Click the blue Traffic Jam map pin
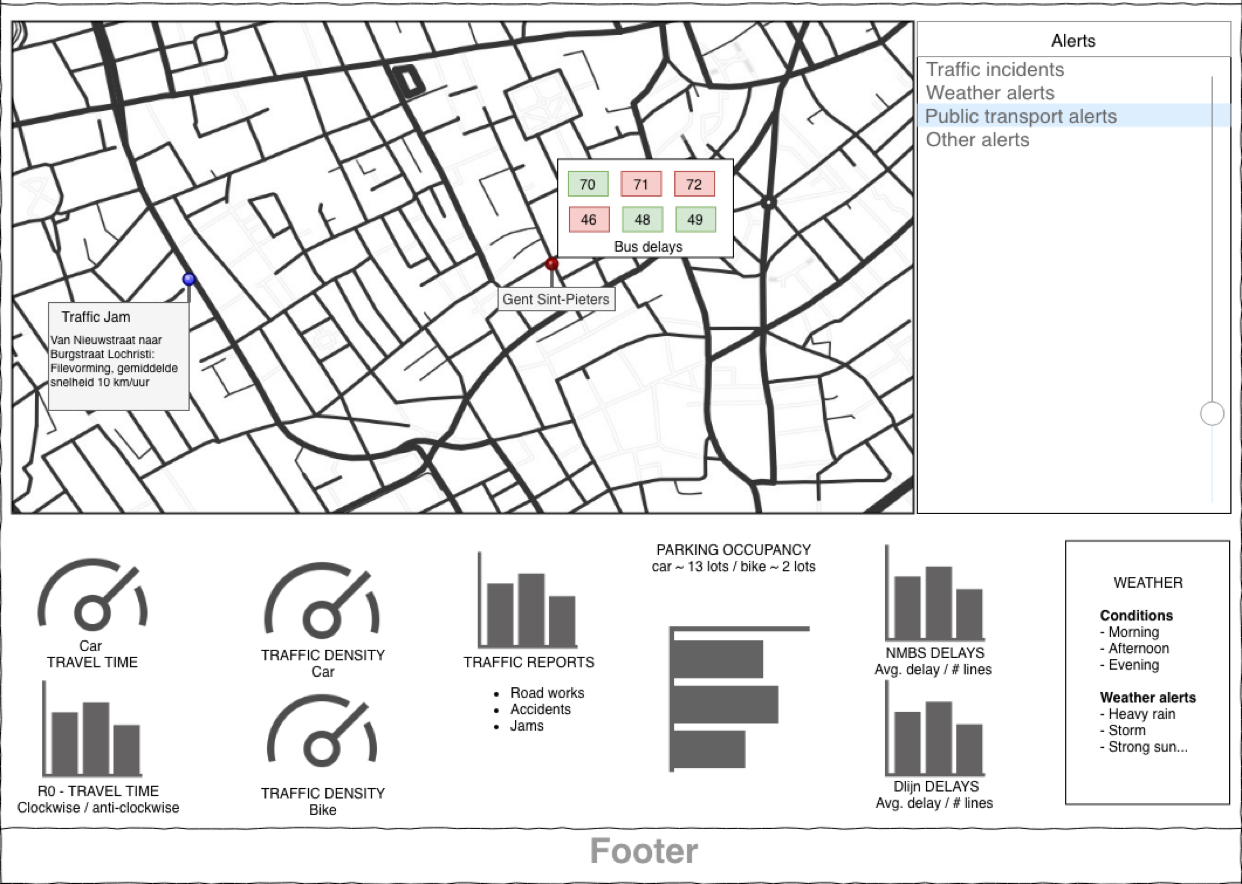Image resolution: width=1242 pixels, height=884 pixels. pos(188,280)
